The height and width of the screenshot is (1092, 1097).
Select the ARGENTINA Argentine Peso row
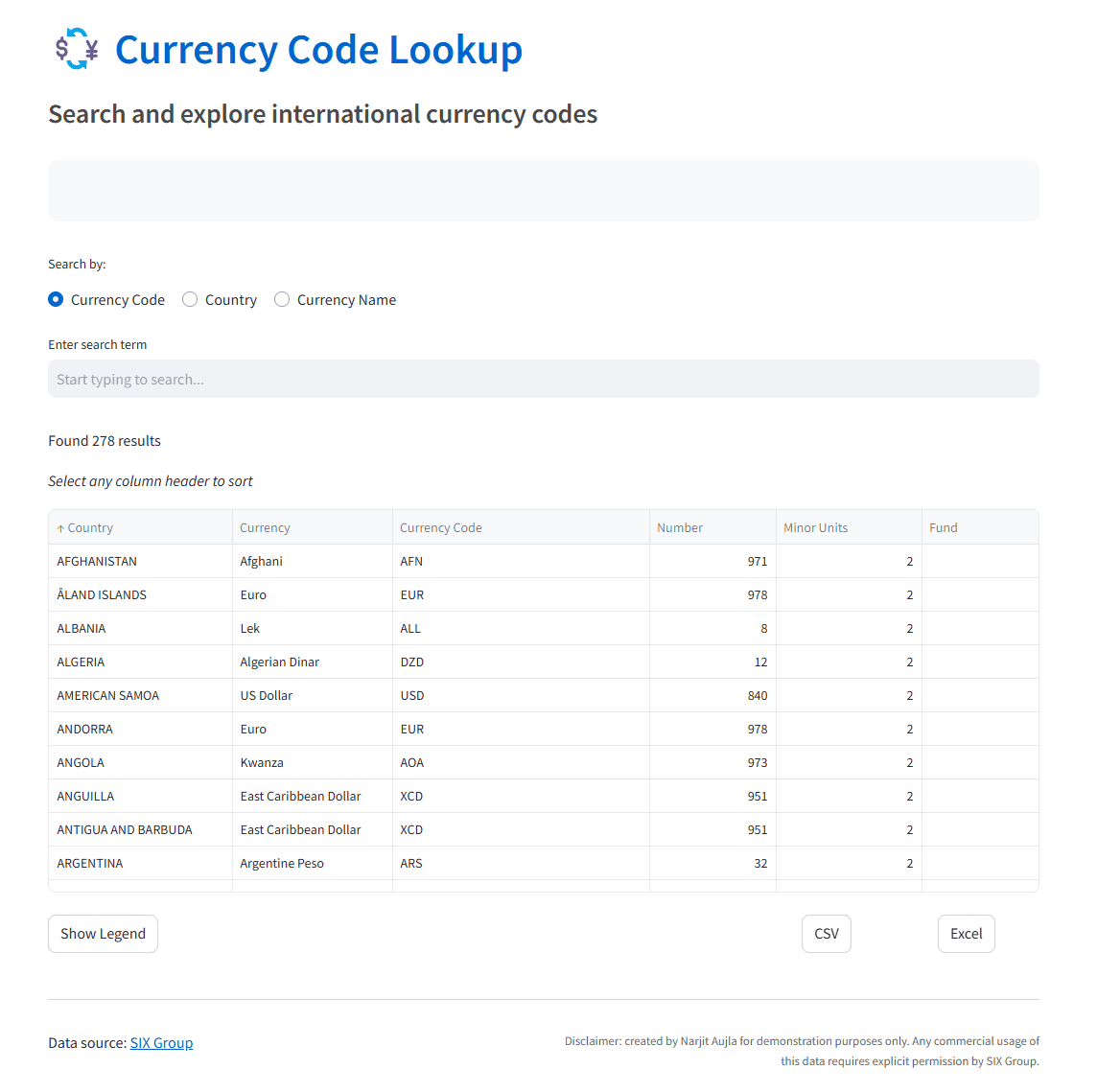(x=384, y=863)
